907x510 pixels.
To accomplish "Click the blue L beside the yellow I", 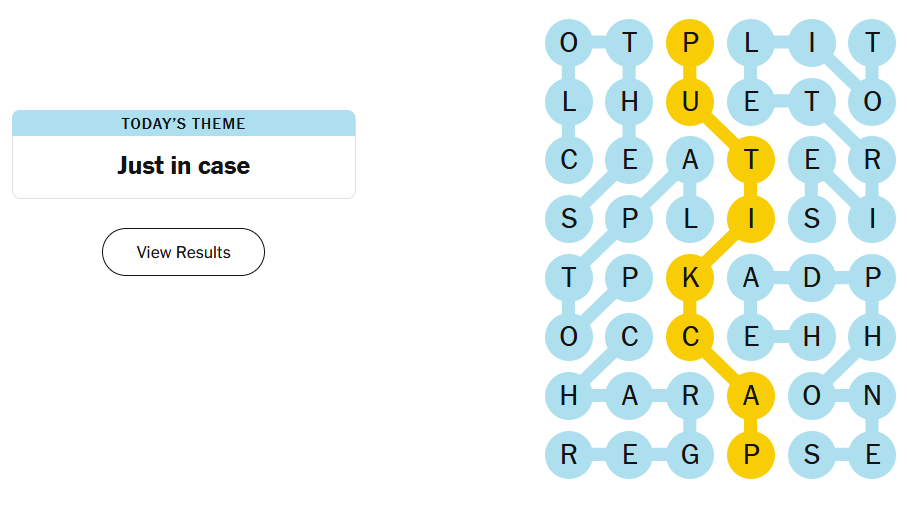I will (690, 219).
